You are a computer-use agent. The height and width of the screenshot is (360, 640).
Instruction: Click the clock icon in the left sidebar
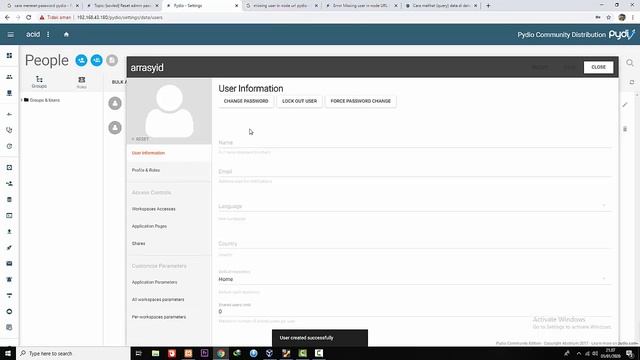9,146
